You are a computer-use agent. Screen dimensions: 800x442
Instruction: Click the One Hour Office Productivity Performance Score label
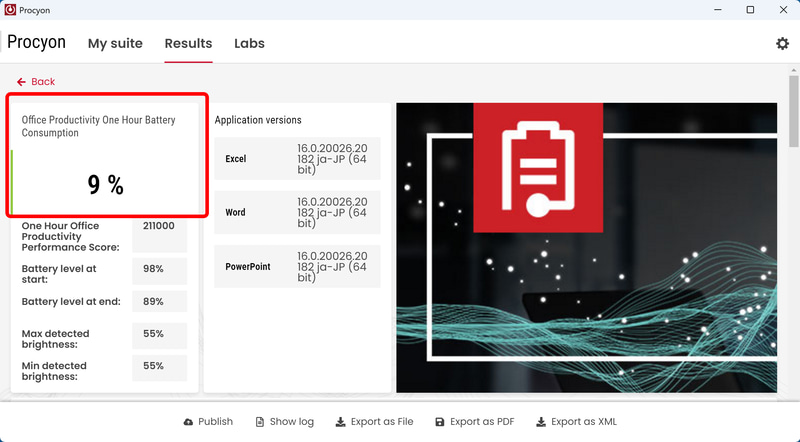[70, 236]
